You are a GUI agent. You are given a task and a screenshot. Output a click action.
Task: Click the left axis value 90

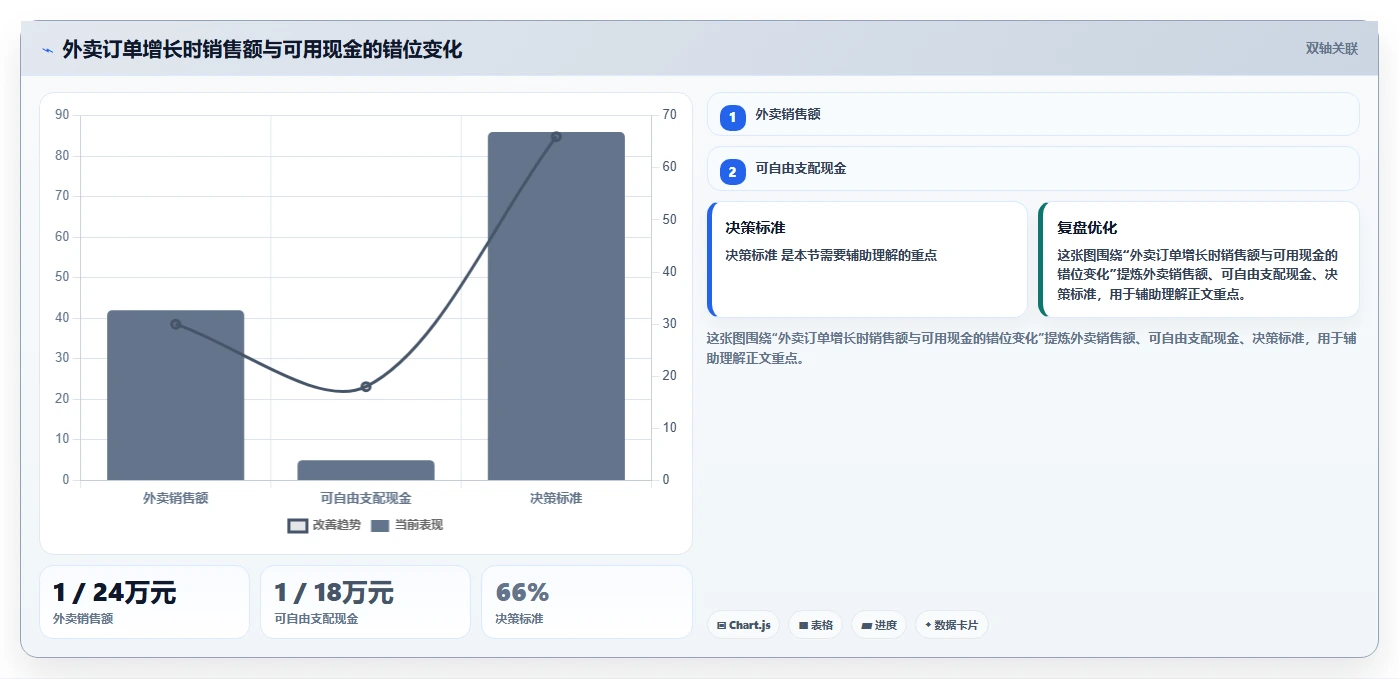(x=62, y=115)
